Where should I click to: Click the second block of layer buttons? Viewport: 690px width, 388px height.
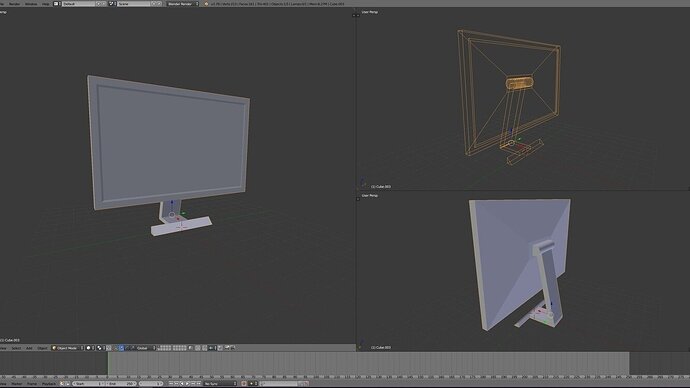click(180, 348)
